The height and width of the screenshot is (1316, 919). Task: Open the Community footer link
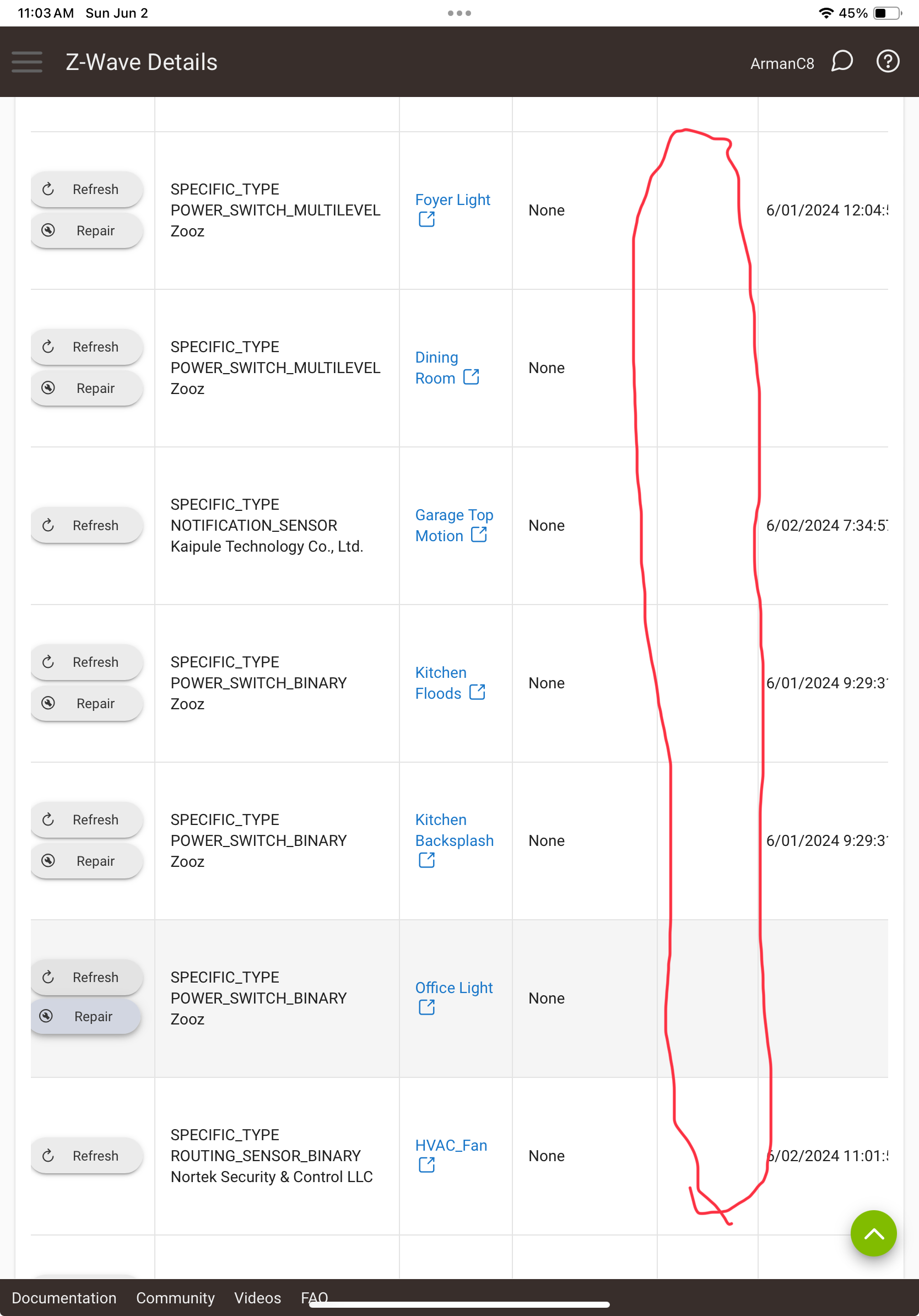[x=175, y=1298]
